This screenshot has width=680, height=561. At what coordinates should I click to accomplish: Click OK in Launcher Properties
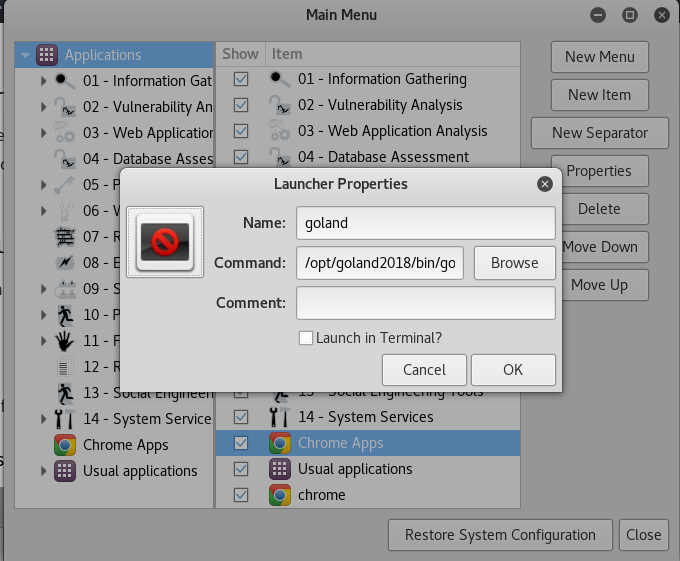[513, 370]
